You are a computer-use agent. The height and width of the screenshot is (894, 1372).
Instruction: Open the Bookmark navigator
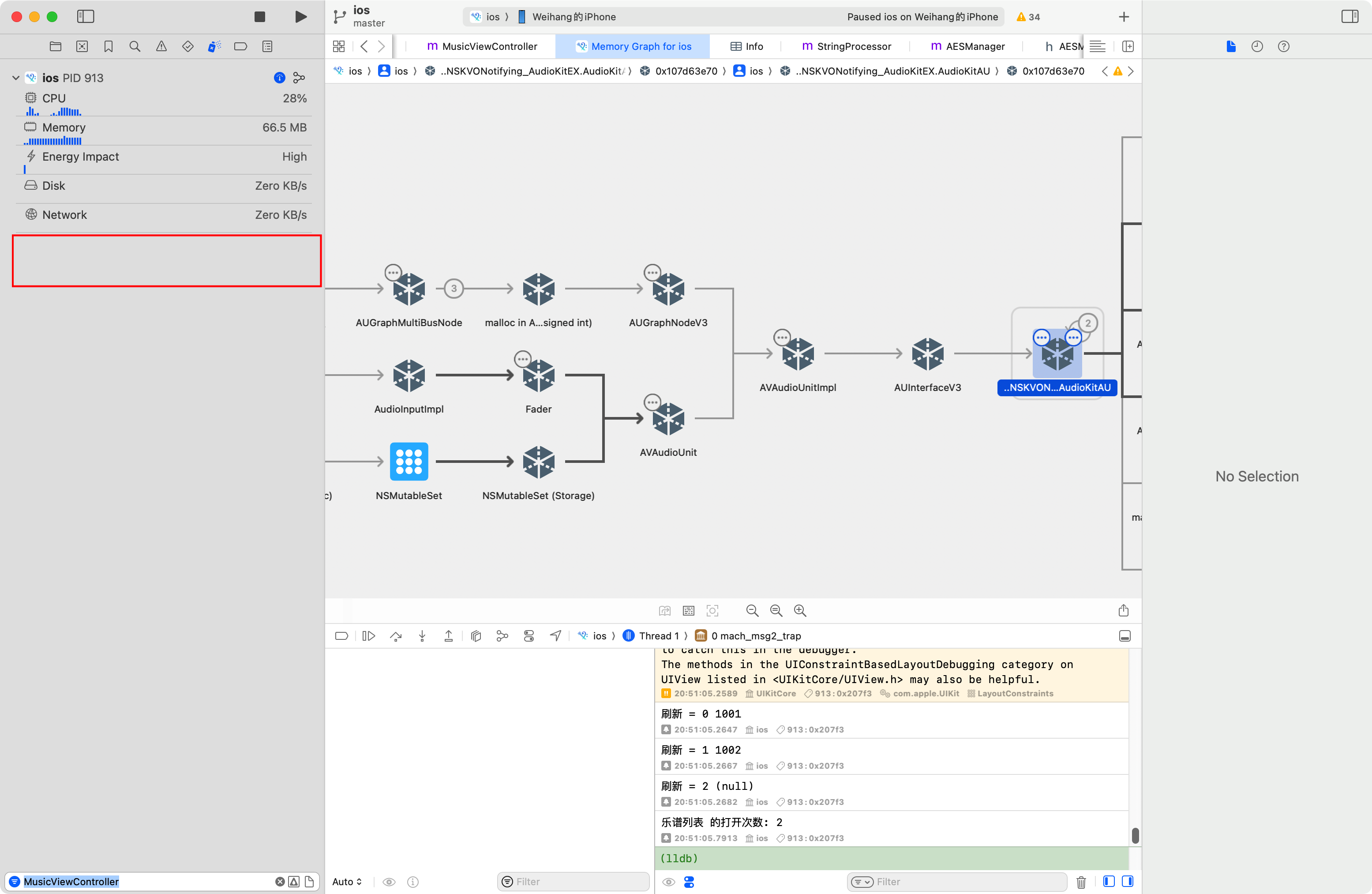[109, 46]
